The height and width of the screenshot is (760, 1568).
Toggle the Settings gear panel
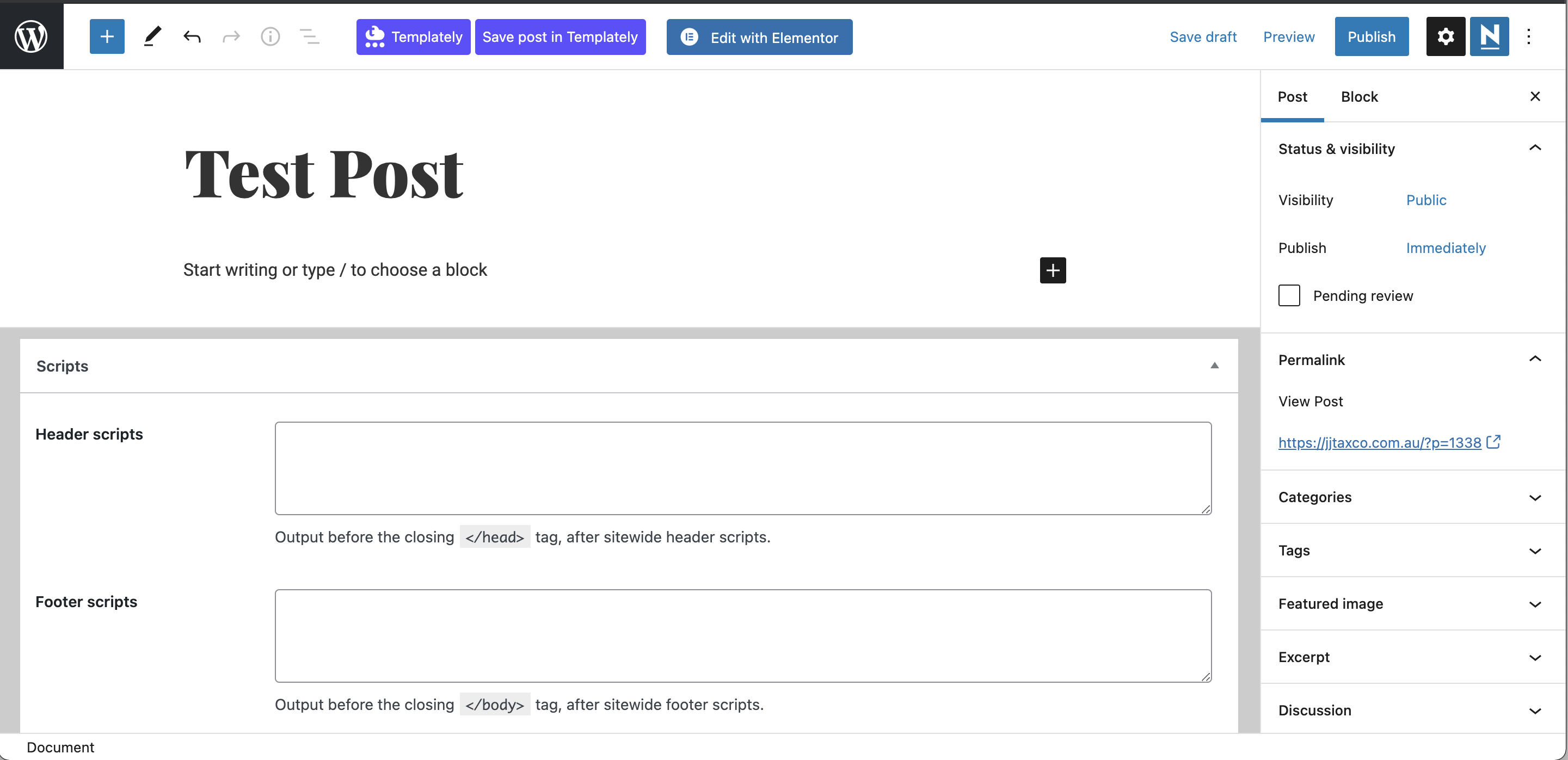pos(1445,36)
